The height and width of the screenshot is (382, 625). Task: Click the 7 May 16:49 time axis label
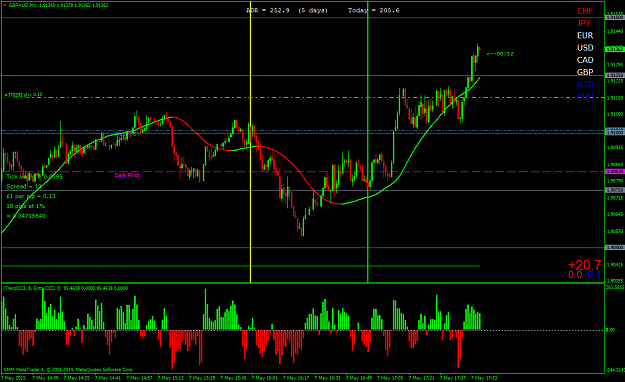tap(359, 378)
